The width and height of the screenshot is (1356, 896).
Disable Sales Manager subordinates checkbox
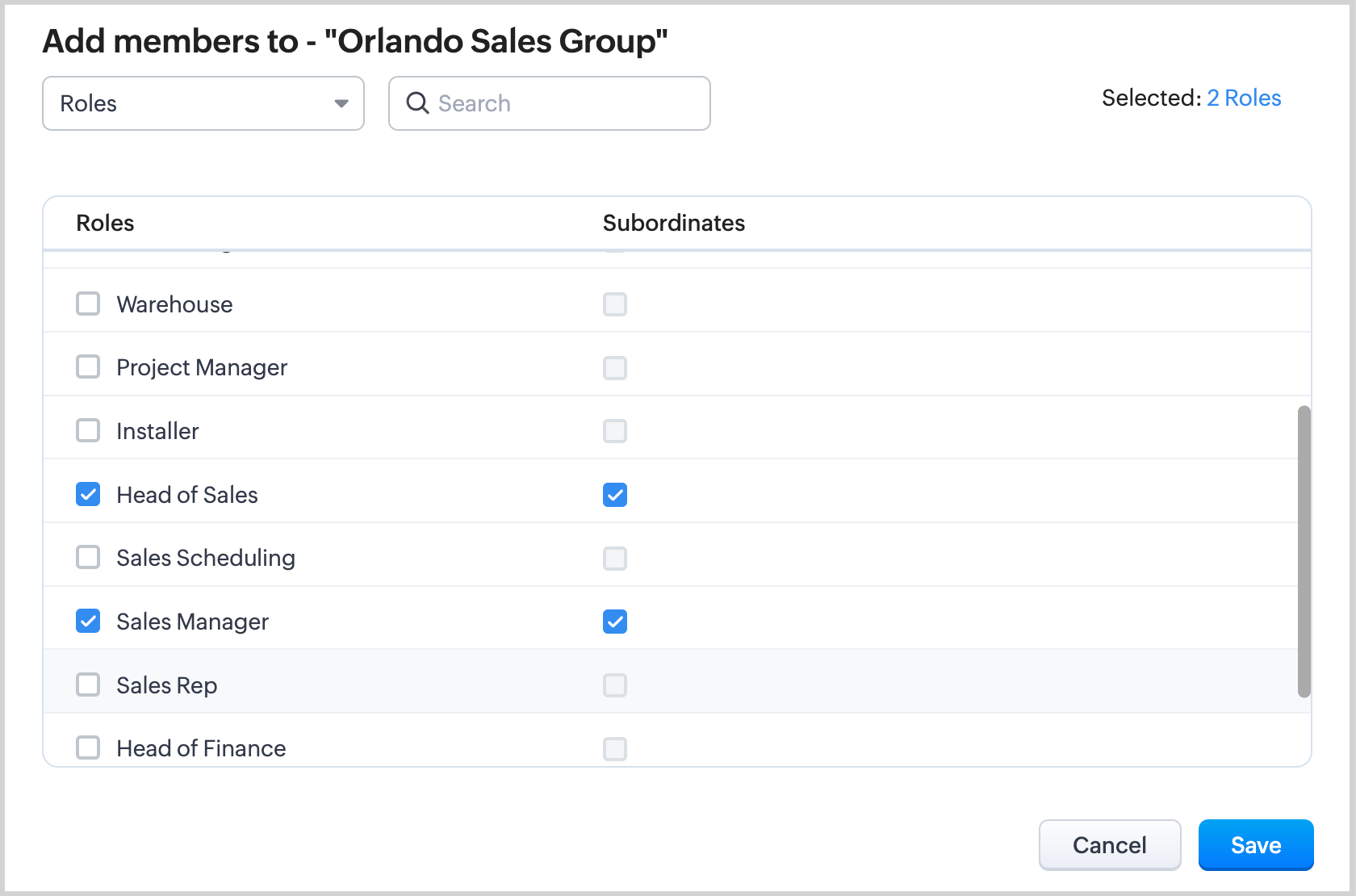click(615, 622)
